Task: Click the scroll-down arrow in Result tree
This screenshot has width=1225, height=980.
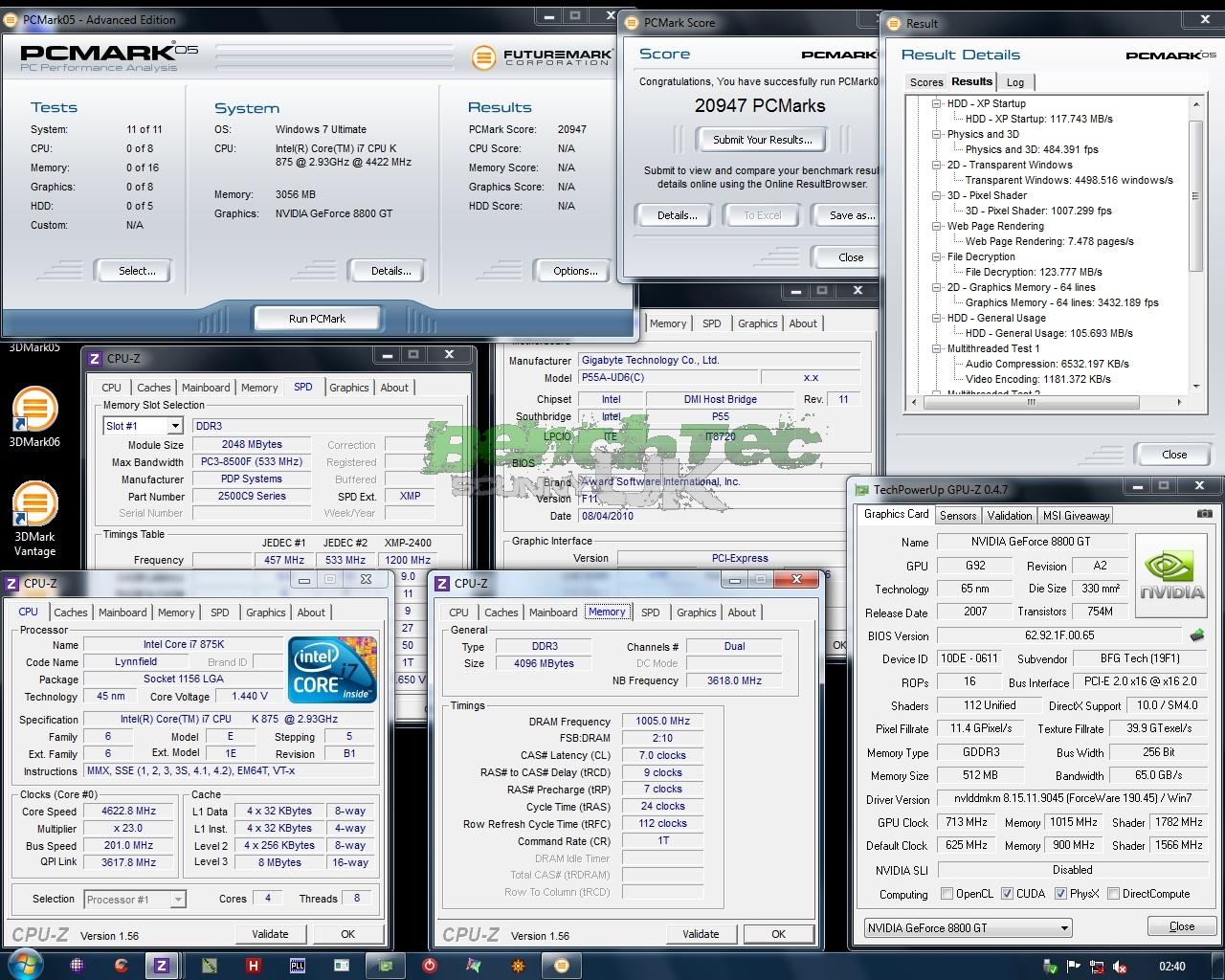Action: click(x=1196, y=387)
